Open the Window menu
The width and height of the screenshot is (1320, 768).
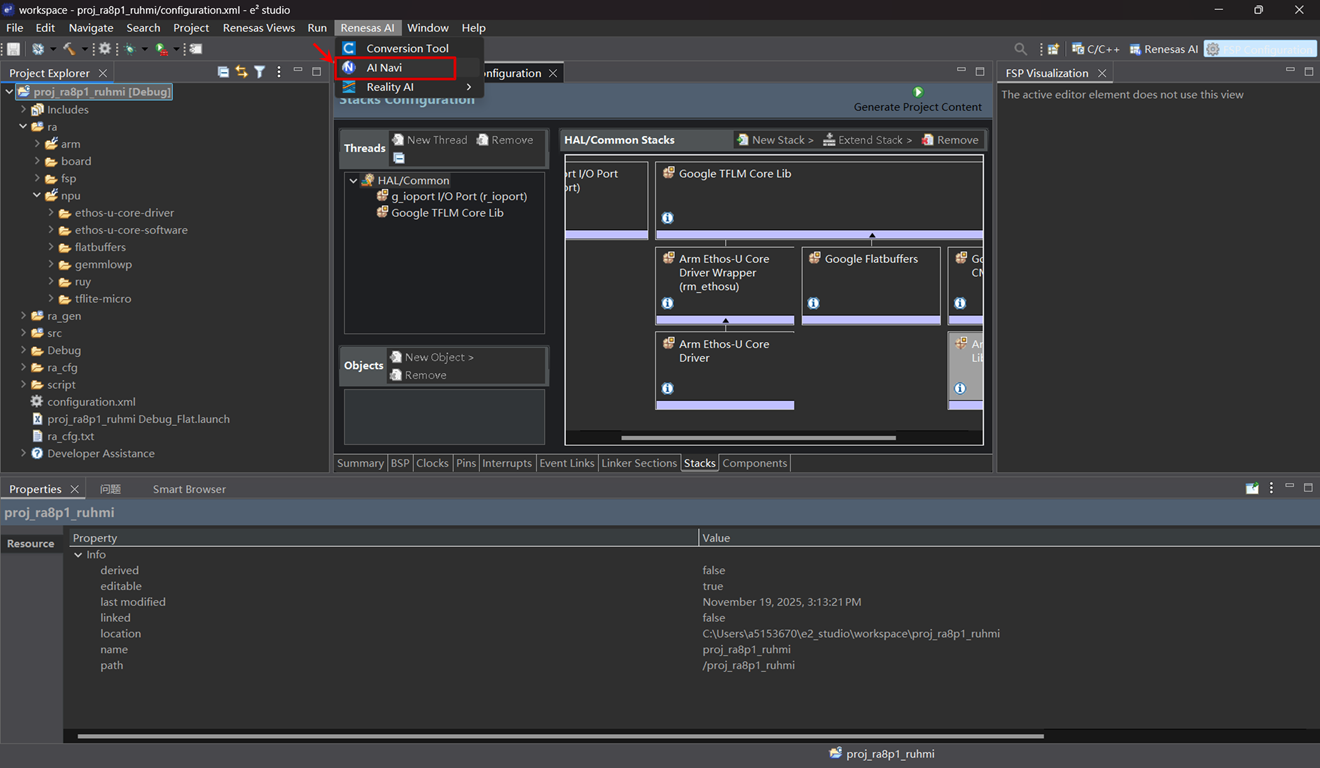[x=428, y=28]
